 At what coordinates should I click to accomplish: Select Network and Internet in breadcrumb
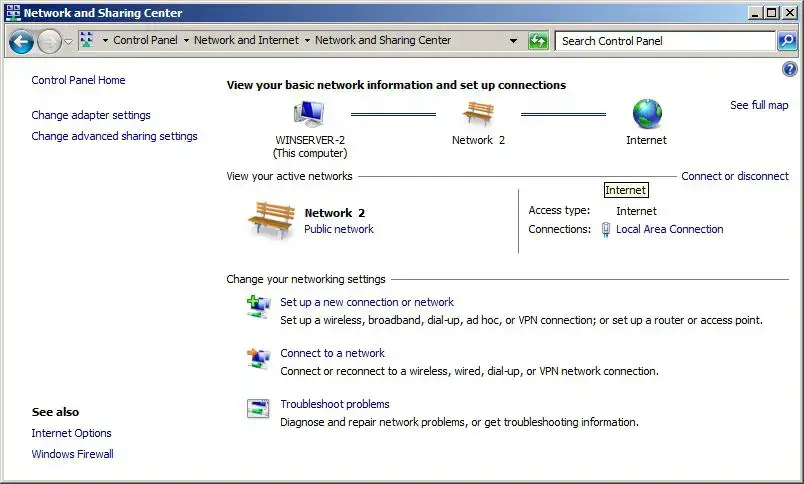[x=246, y=41]
